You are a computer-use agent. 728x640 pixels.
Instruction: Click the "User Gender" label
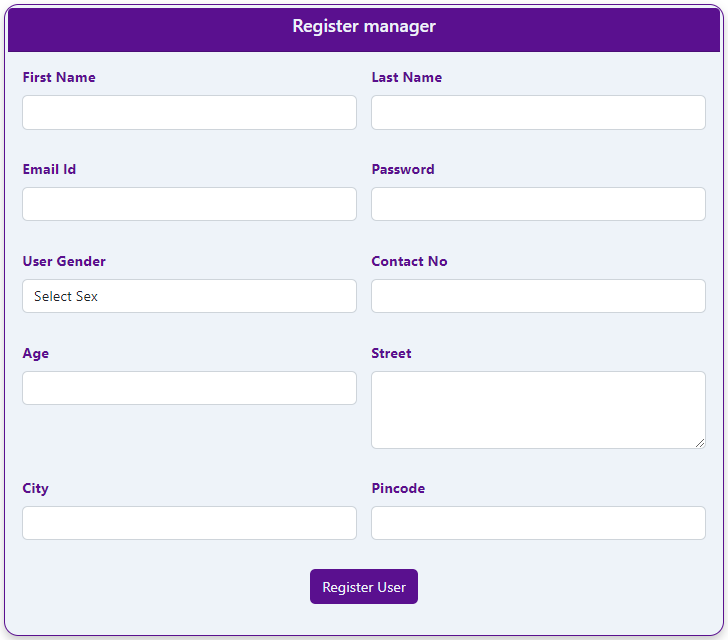64,261
